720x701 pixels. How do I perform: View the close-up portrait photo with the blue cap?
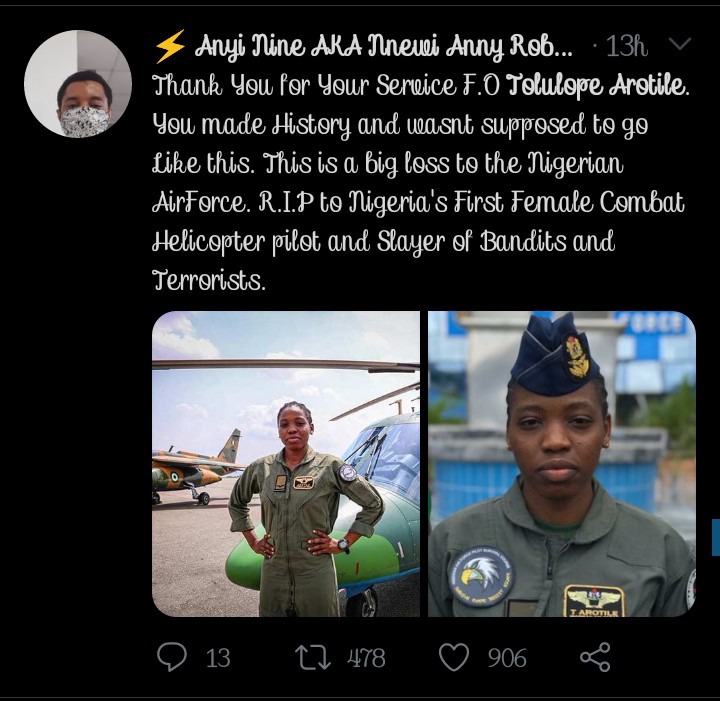pyautogui.click(x=562, y=464)
